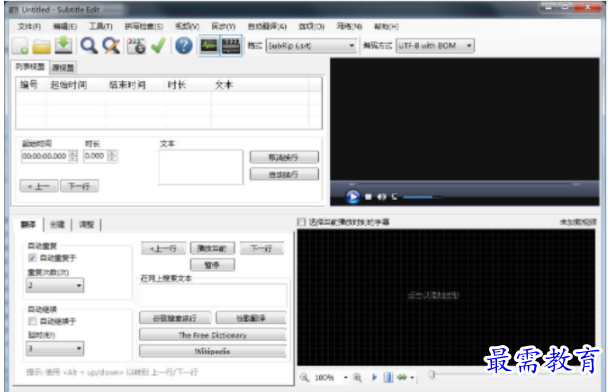Click the 暂停 button
Viewport: 608px width, 392px height.
[212, 265]
